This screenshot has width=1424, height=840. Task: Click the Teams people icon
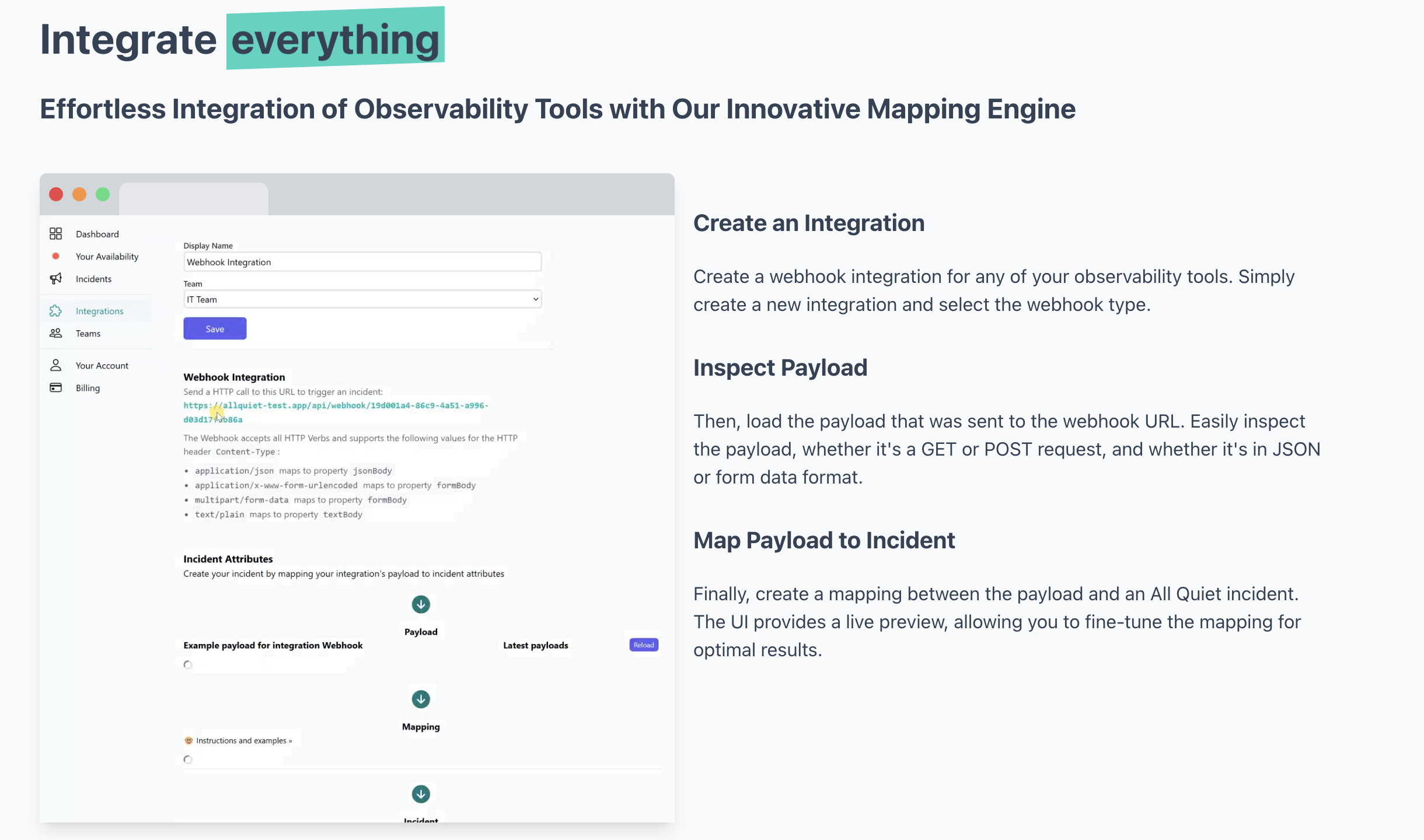coord(55,333)
